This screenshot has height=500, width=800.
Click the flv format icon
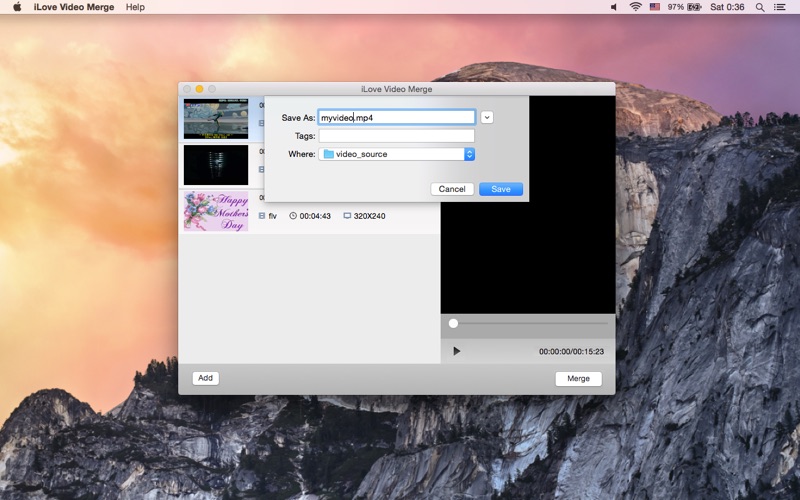pos(262,216)
